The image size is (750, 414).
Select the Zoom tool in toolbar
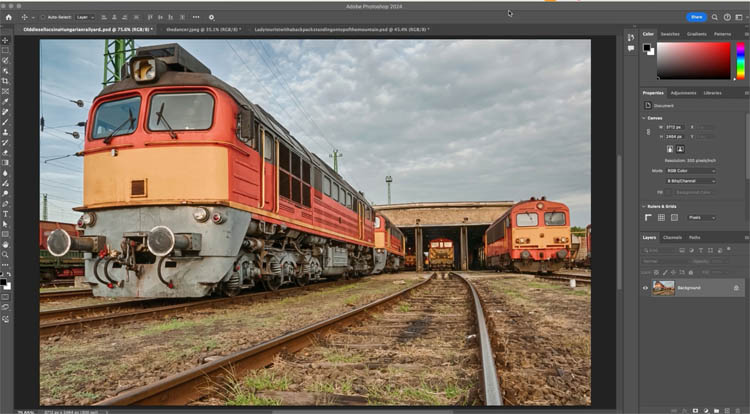(5, 254)
